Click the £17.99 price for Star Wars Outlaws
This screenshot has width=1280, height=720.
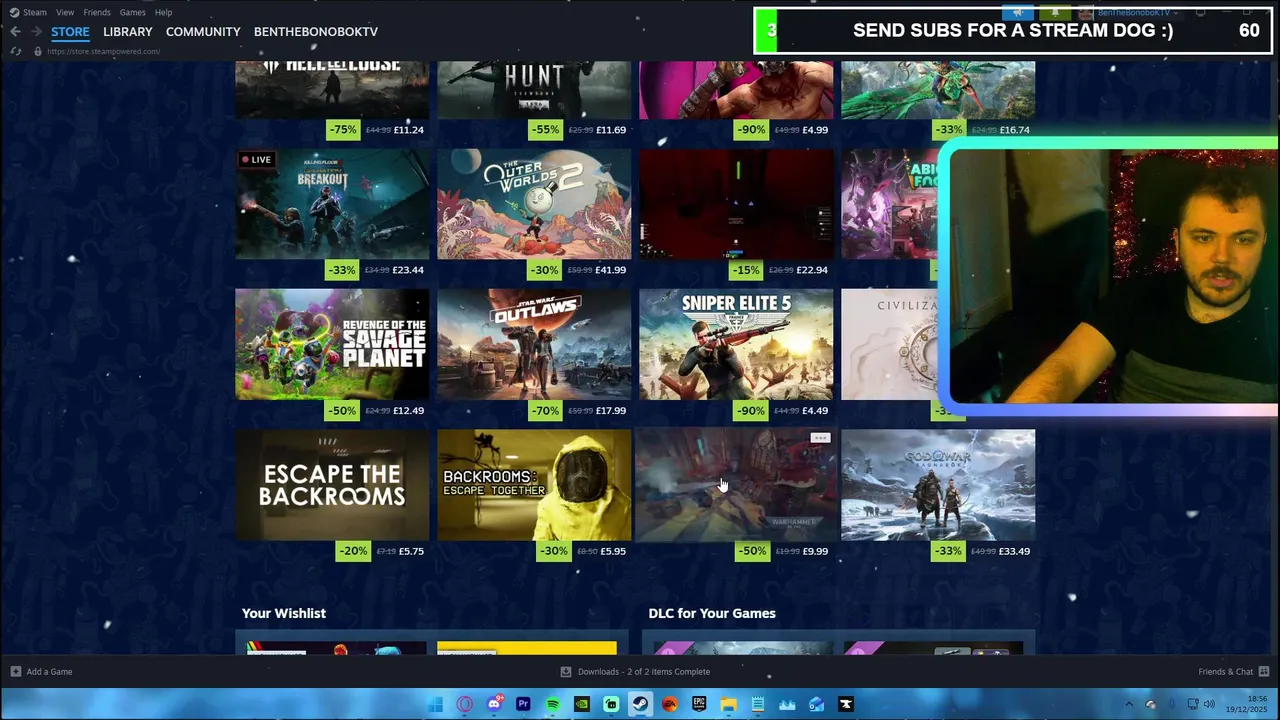pos(610,410)
